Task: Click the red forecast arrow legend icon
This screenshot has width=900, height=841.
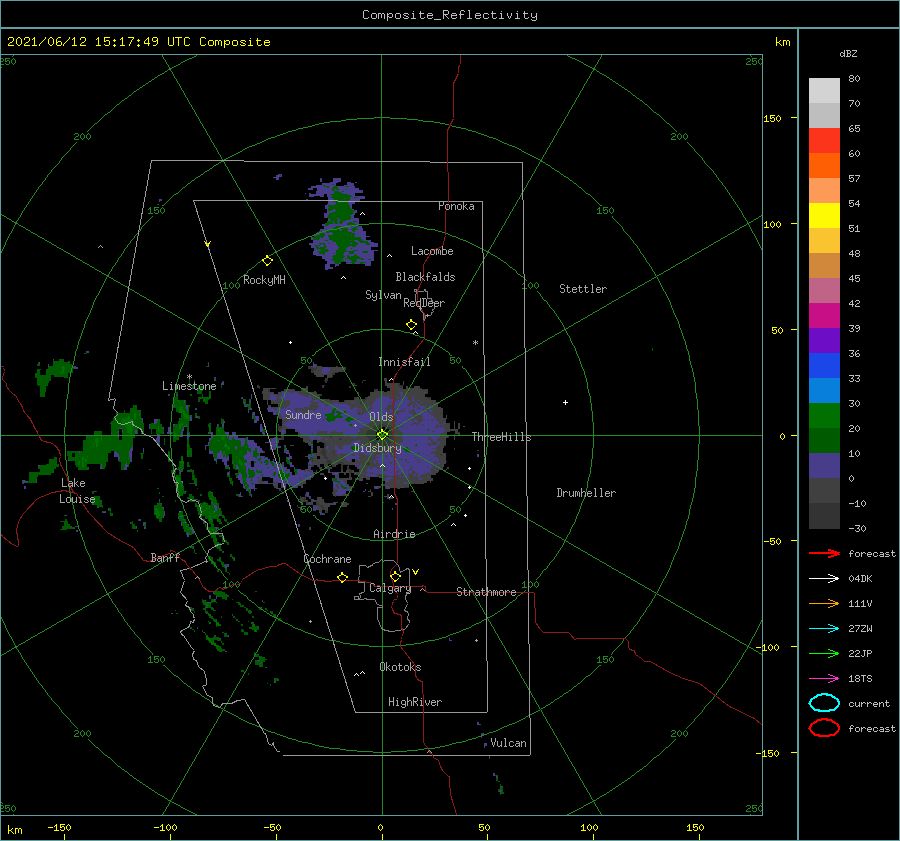Action: (824, 553)
